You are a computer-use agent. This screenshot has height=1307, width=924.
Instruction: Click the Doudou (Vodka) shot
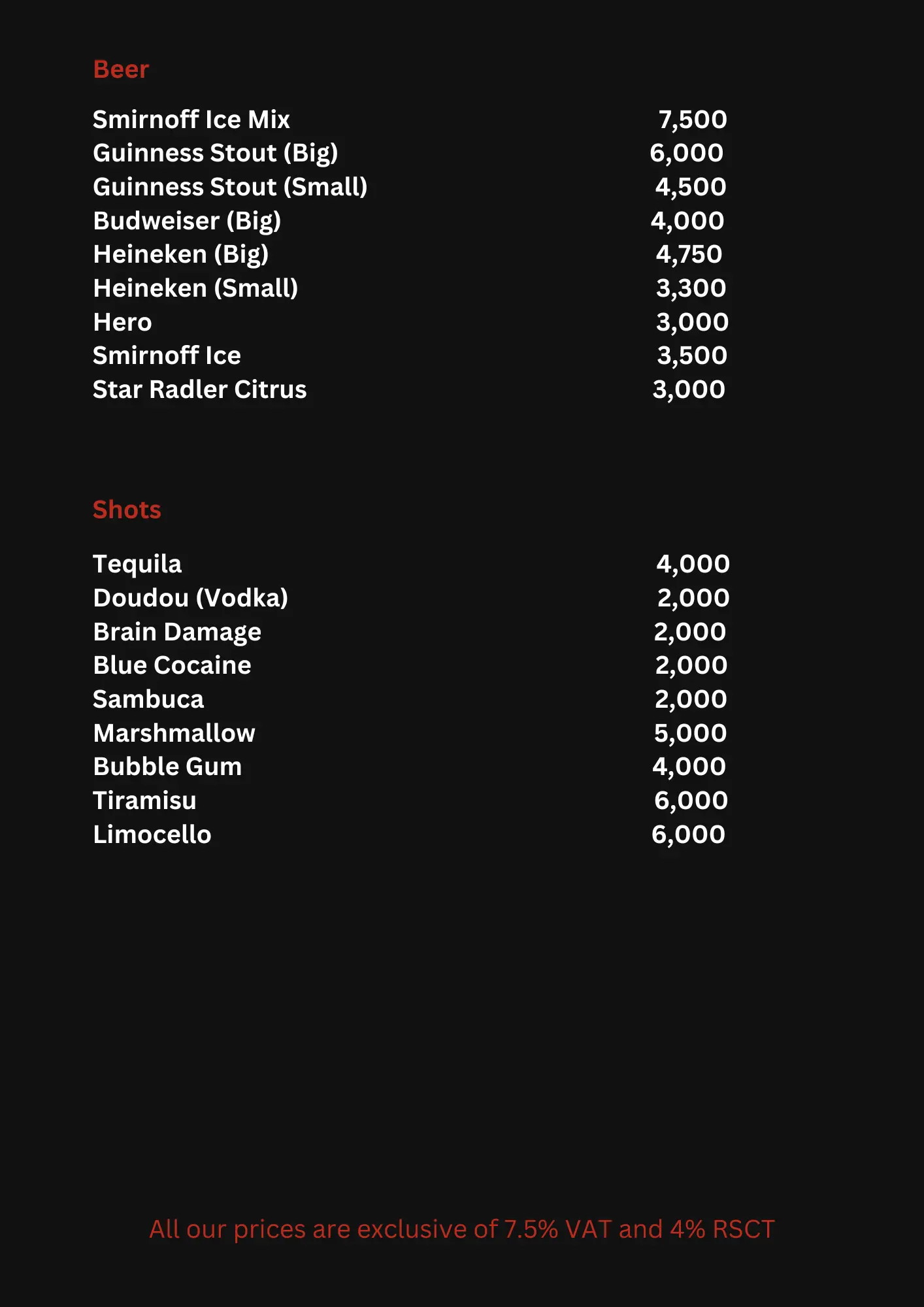[x=190, y=598]
